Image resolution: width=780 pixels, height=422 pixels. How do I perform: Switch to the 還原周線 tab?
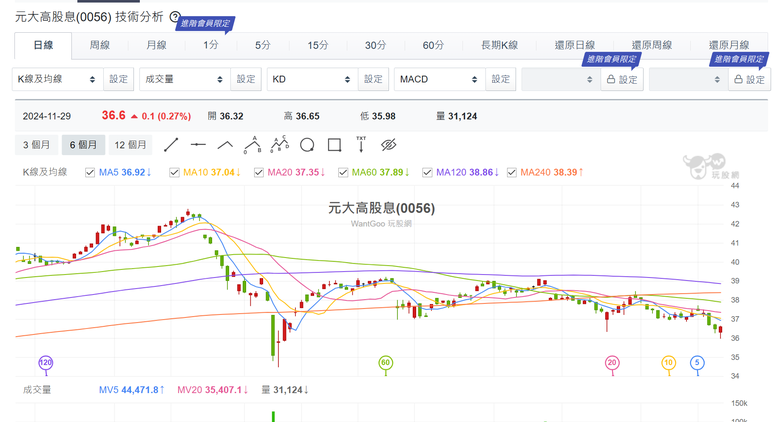pyautogui.click(x=652, y=45)
